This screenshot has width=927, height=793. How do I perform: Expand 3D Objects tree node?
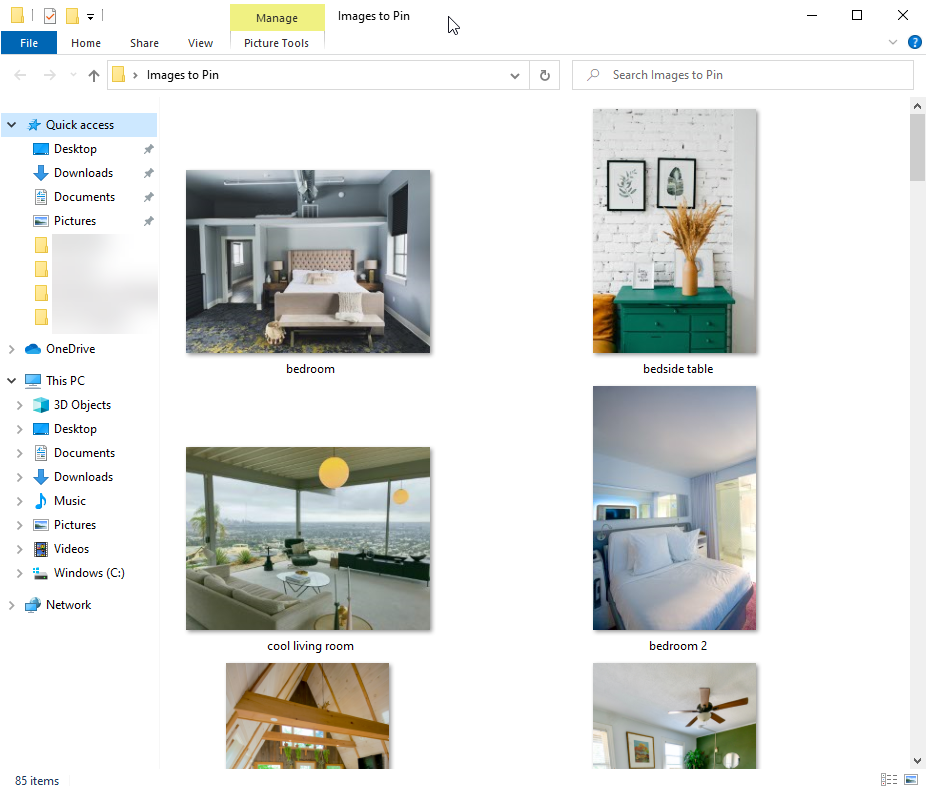[x=20, y=405]
